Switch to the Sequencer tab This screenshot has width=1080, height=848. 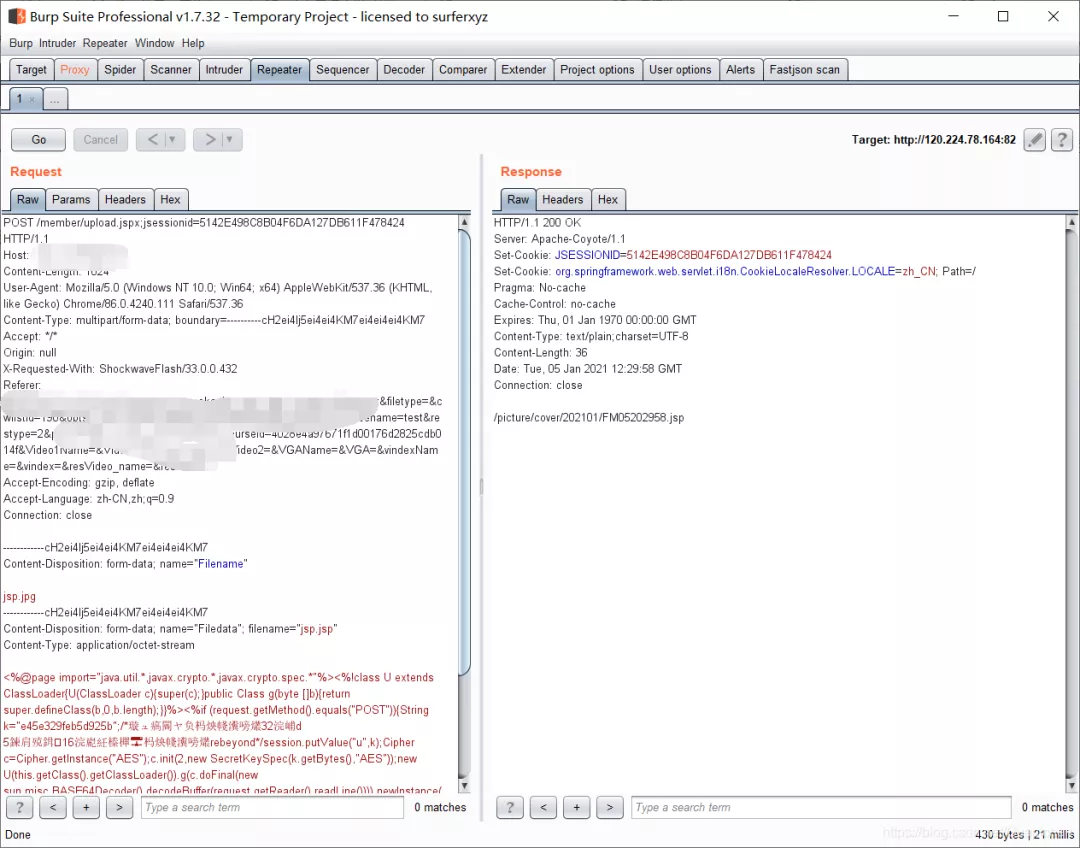click(342, 70)
